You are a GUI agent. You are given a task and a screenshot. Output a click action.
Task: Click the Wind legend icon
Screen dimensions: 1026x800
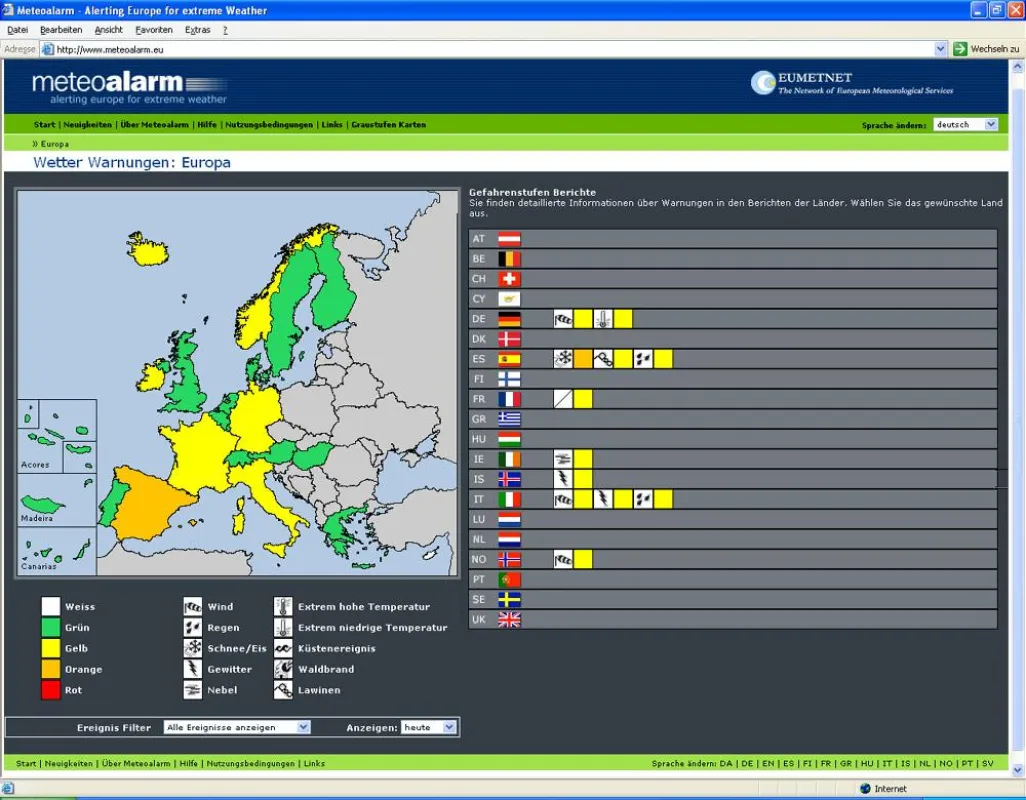(x=192, y=606)
